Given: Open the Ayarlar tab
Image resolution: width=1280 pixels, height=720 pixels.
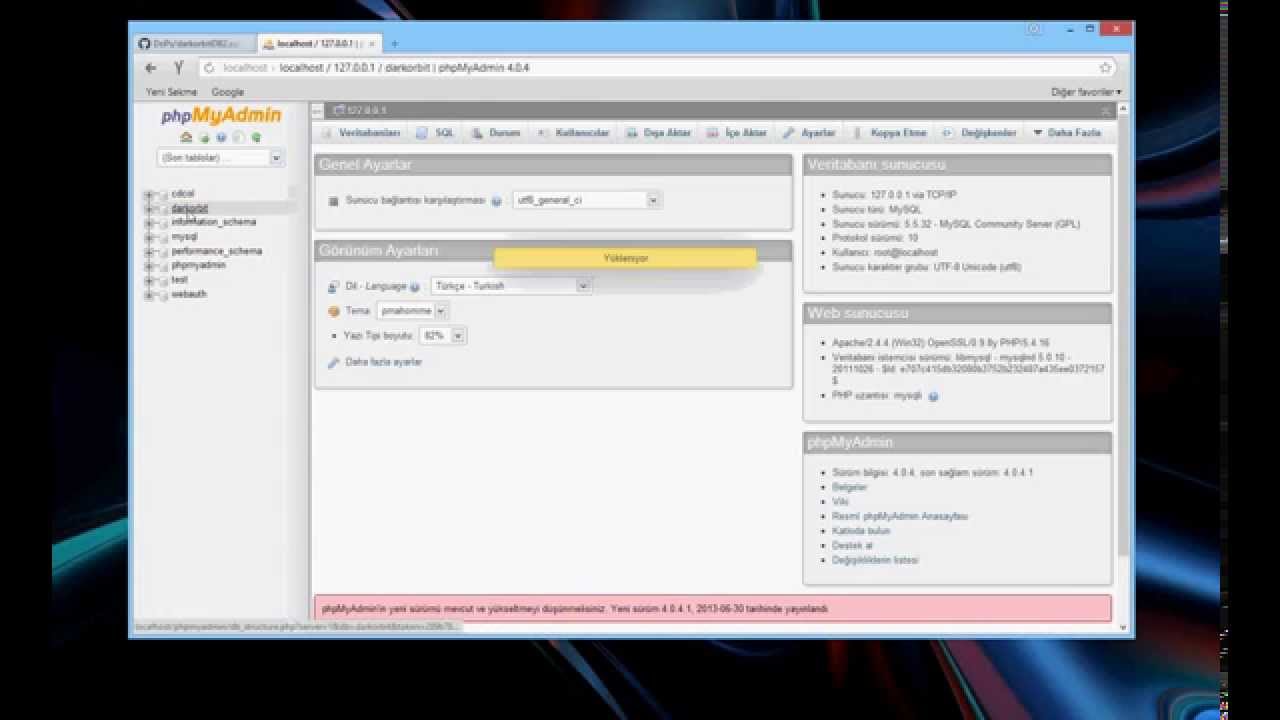Looking at the screenshot, I should tap(809, 133).
